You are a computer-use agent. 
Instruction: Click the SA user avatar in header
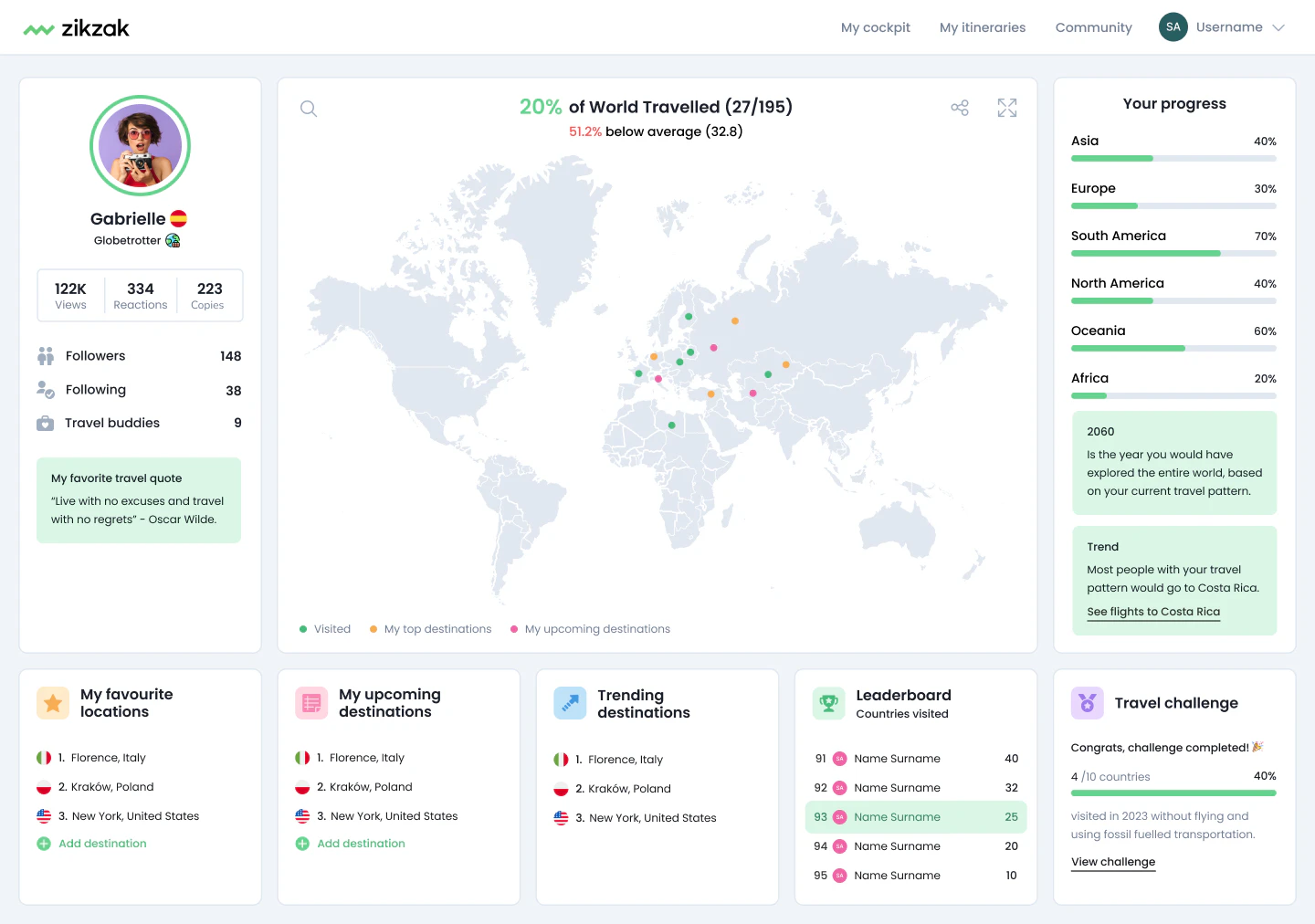pos(1173,27)
